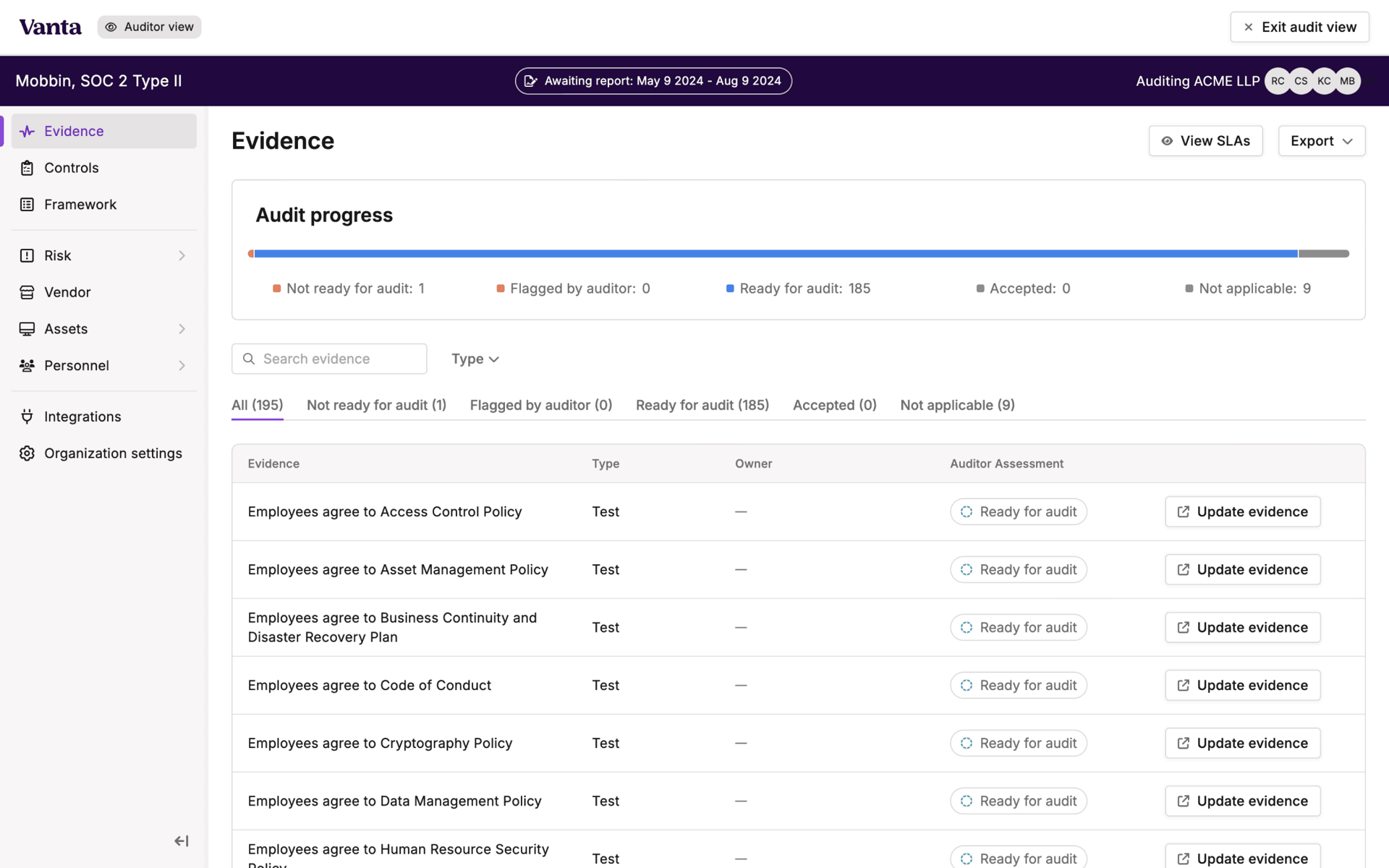
Task: Switch to Not applicable (9) tab
Action: 957,405
